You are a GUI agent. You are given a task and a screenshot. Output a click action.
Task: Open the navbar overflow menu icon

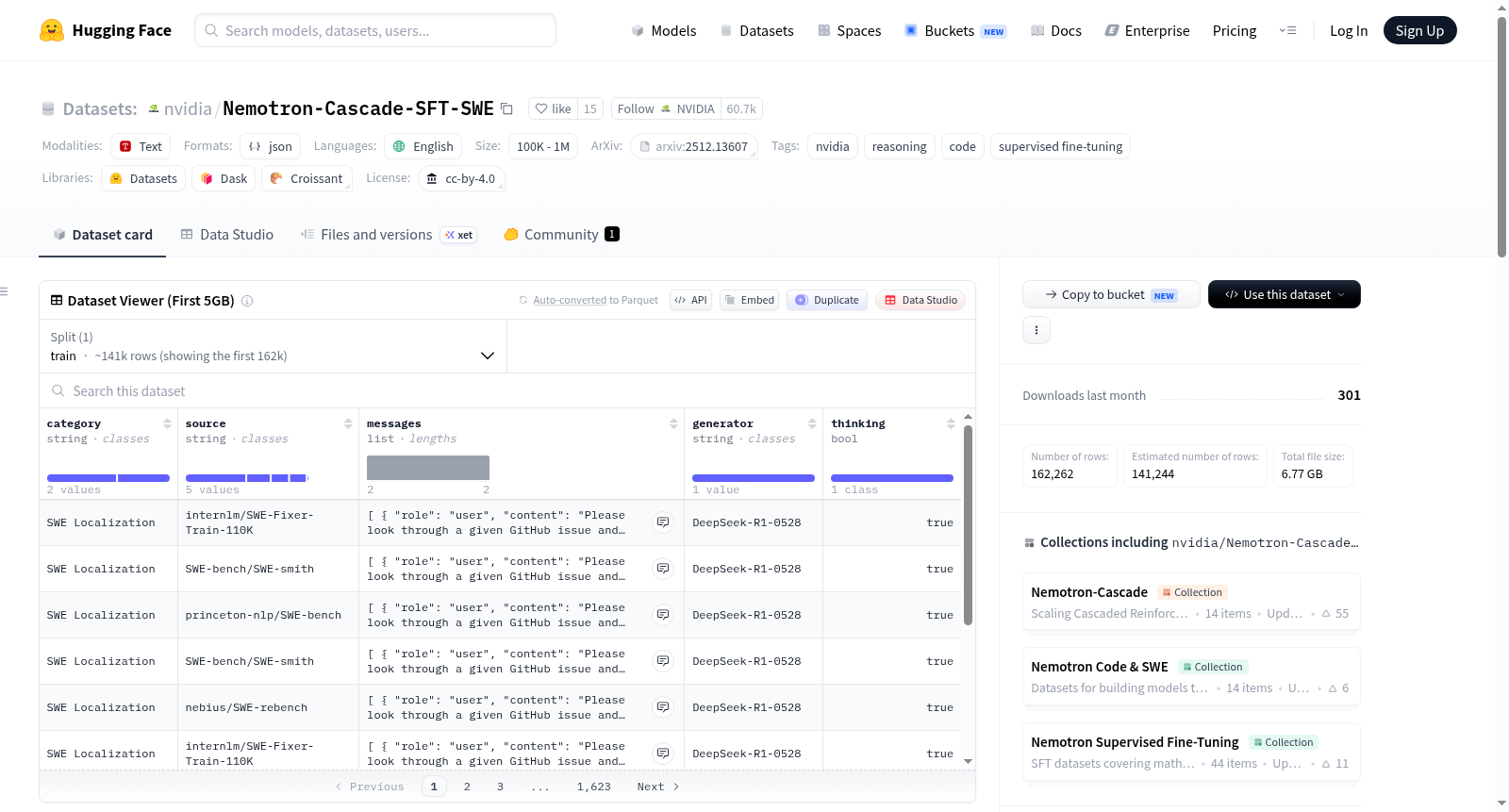tap(1287, 30)
